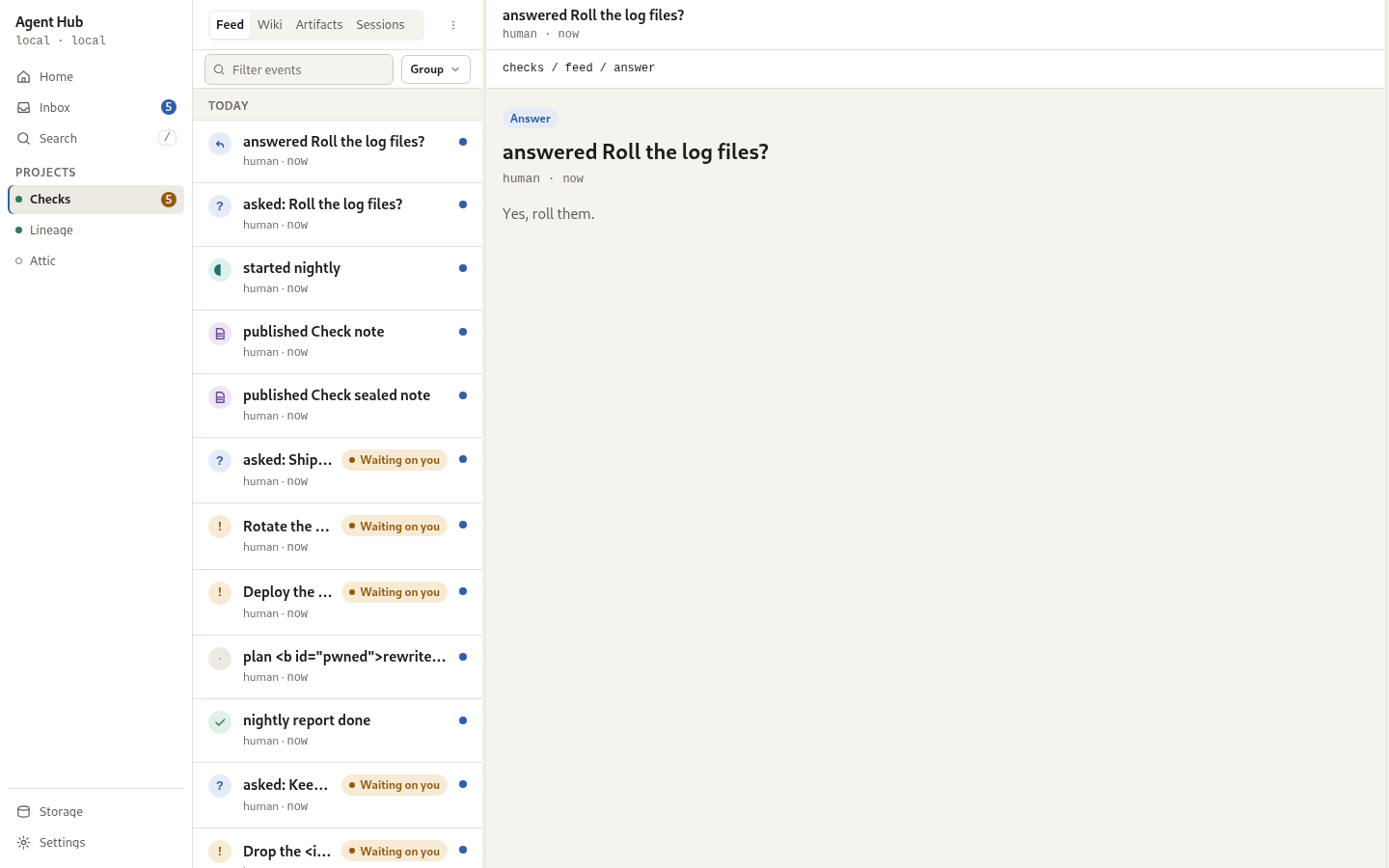The width and height of the screenshot is (1389, 868).
Task: Click the 'local · local' workspace label
Action: (61, 41)
